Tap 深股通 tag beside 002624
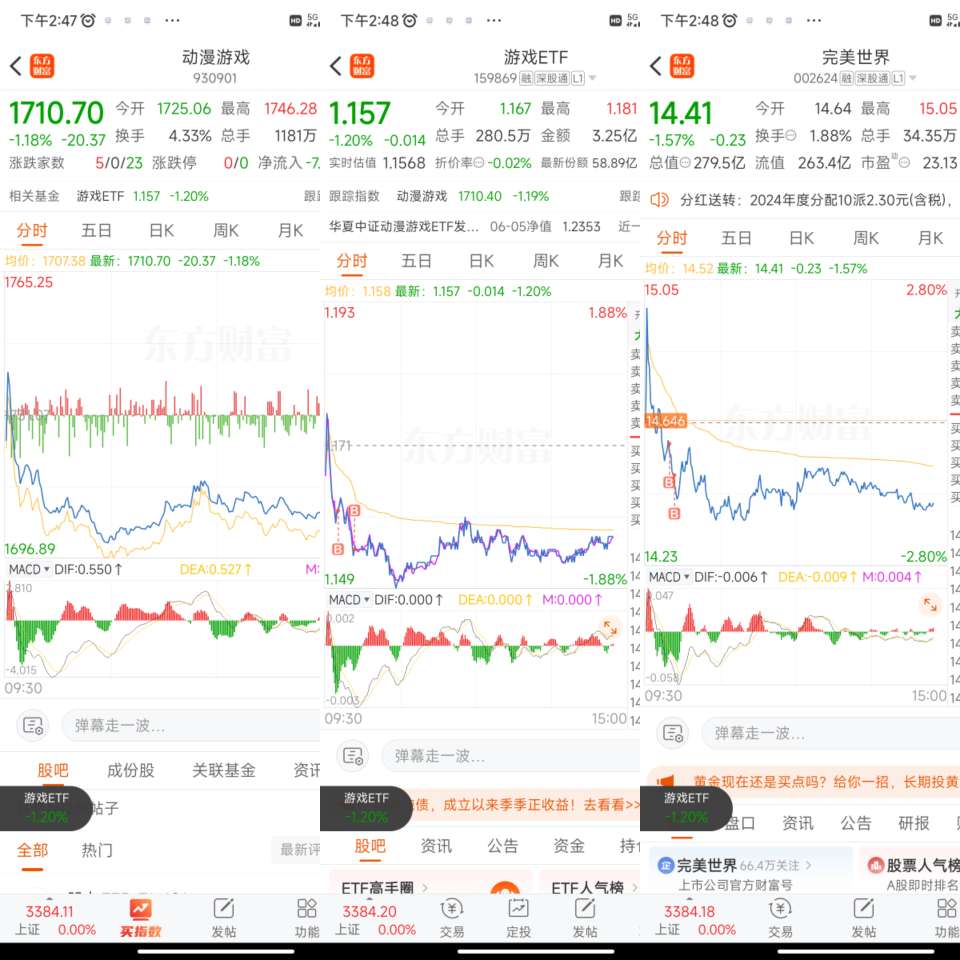960x960 pixels. click(872, 78)
